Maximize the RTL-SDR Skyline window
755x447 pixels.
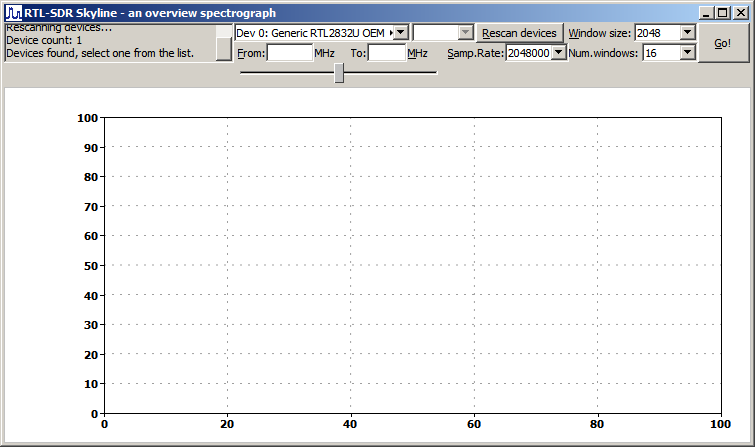723,13
